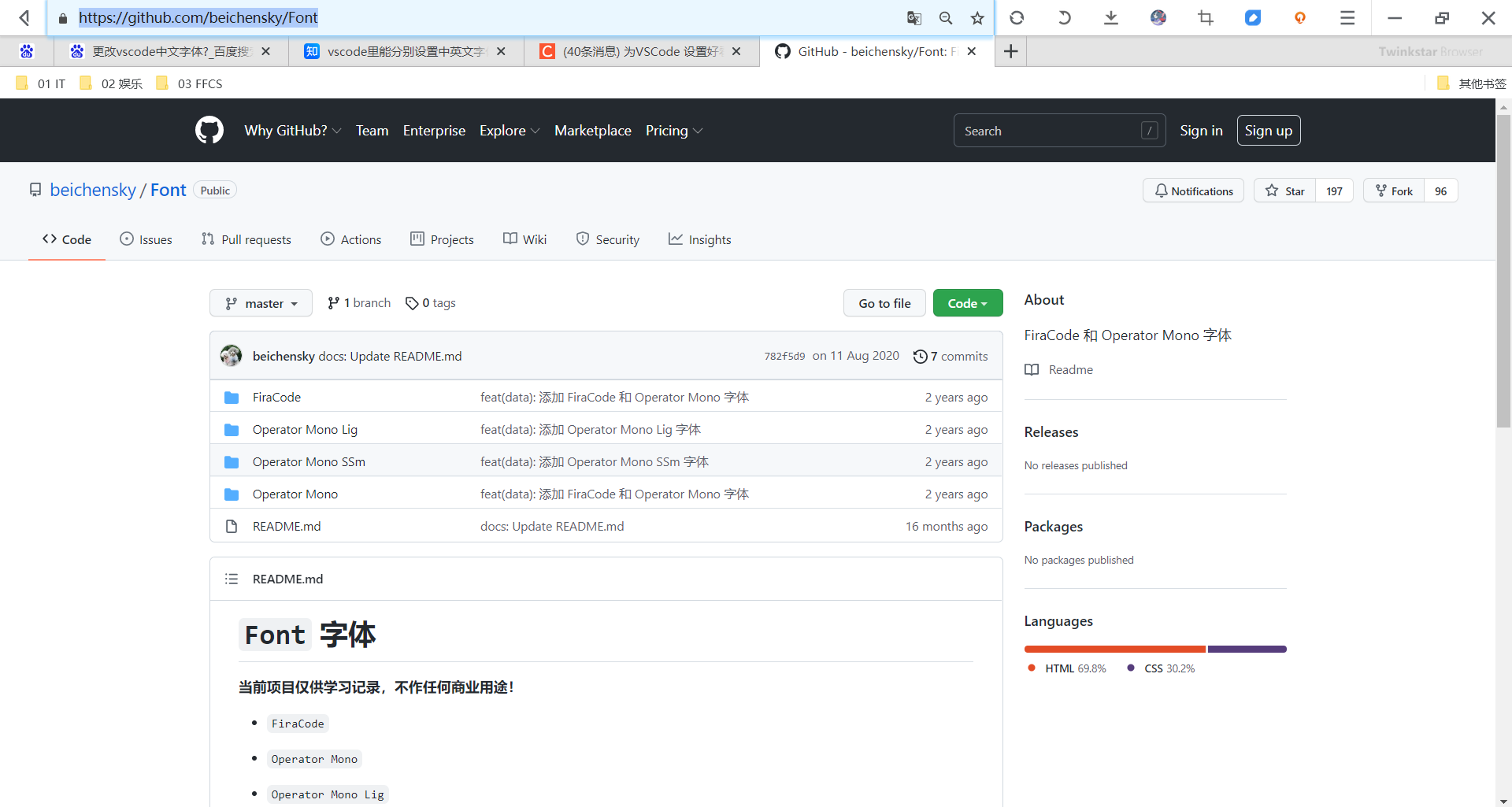Open the 01 IT bookmarks folder
Screen dimensions: 1512x807
(41, 83)
